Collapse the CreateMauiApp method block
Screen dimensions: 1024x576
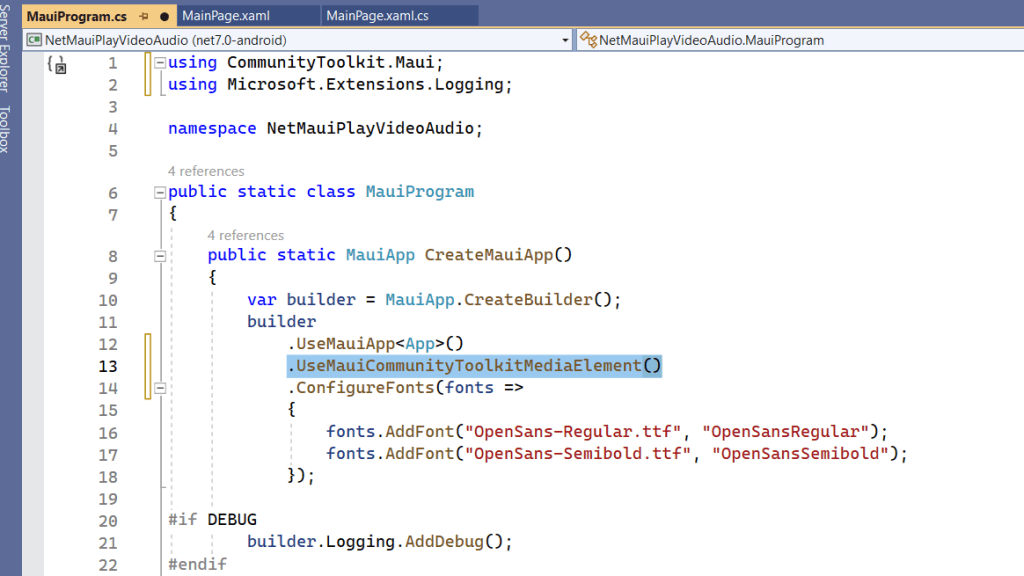(x=160, y=256)
